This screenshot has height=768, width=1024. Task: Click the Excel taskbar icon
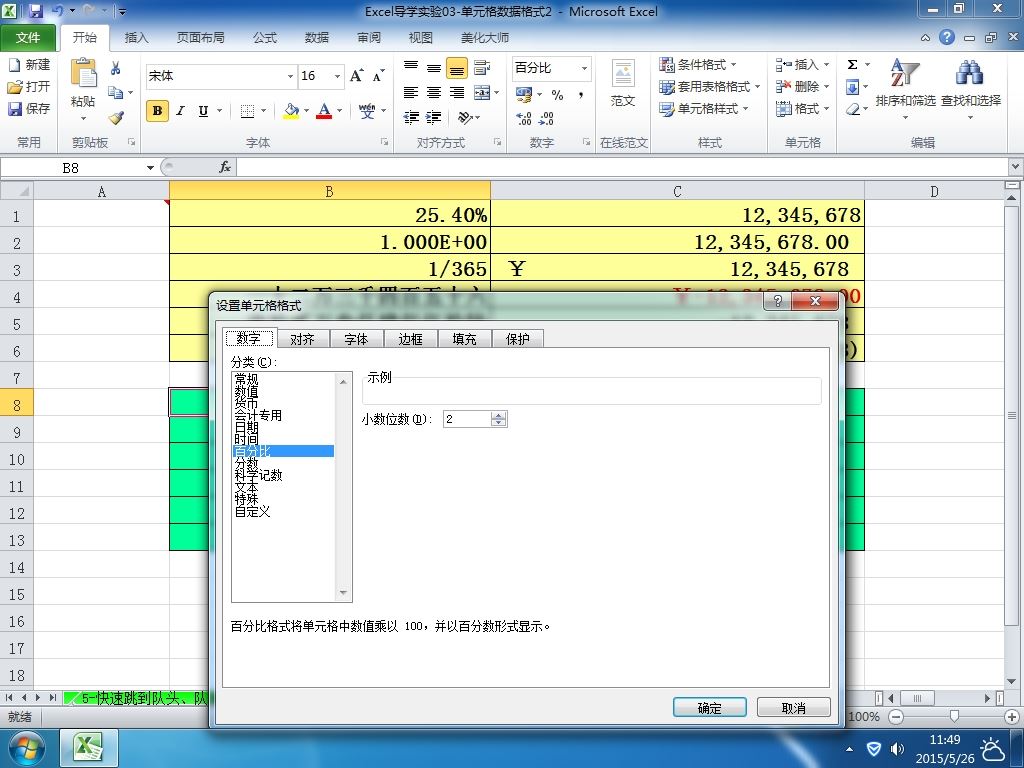tap(89, 748)
